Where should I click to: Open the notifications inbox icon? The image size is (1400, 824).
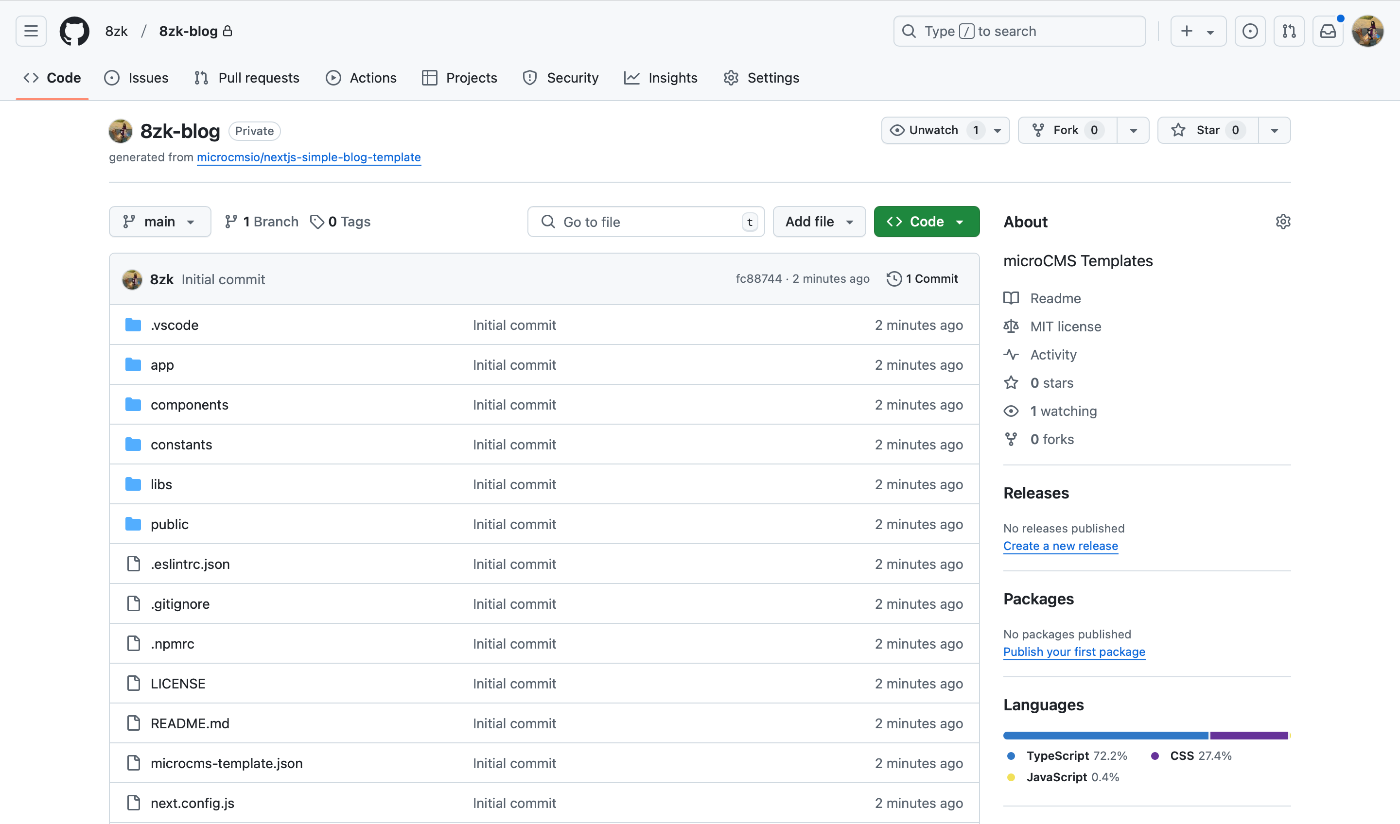(x=1328, y=31)
